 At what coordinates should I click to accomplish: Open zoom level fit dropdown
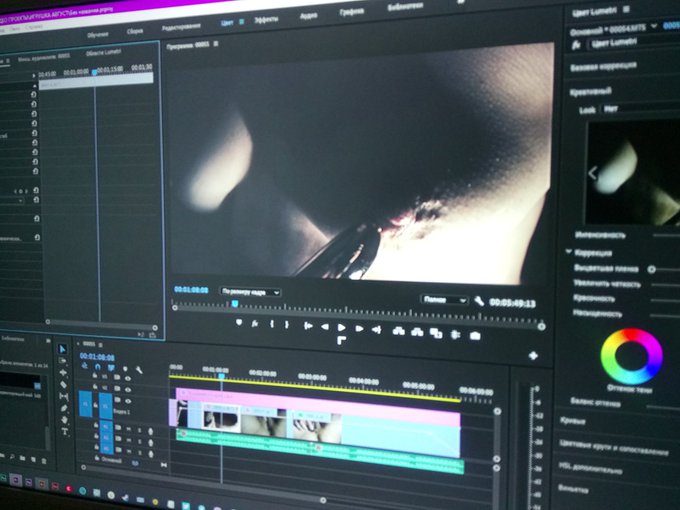250,292
